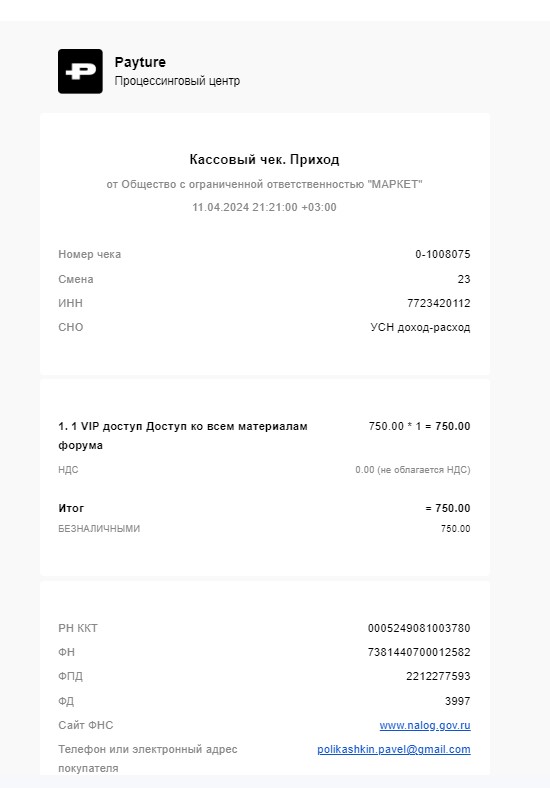Click the Процессинговый центр subtitle
The height and width of the screenshot is (788, 550).
coord(177,81)
